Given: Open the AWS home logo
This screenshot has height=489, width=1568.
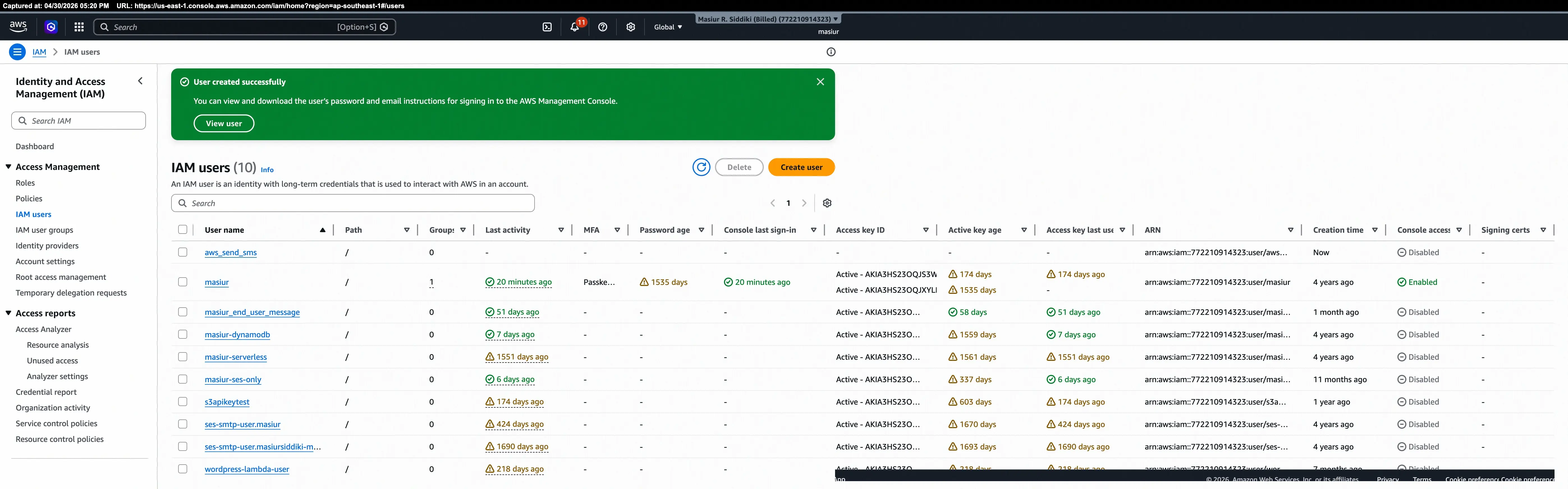Looking at the screenshot, I should tap(18, 27).
